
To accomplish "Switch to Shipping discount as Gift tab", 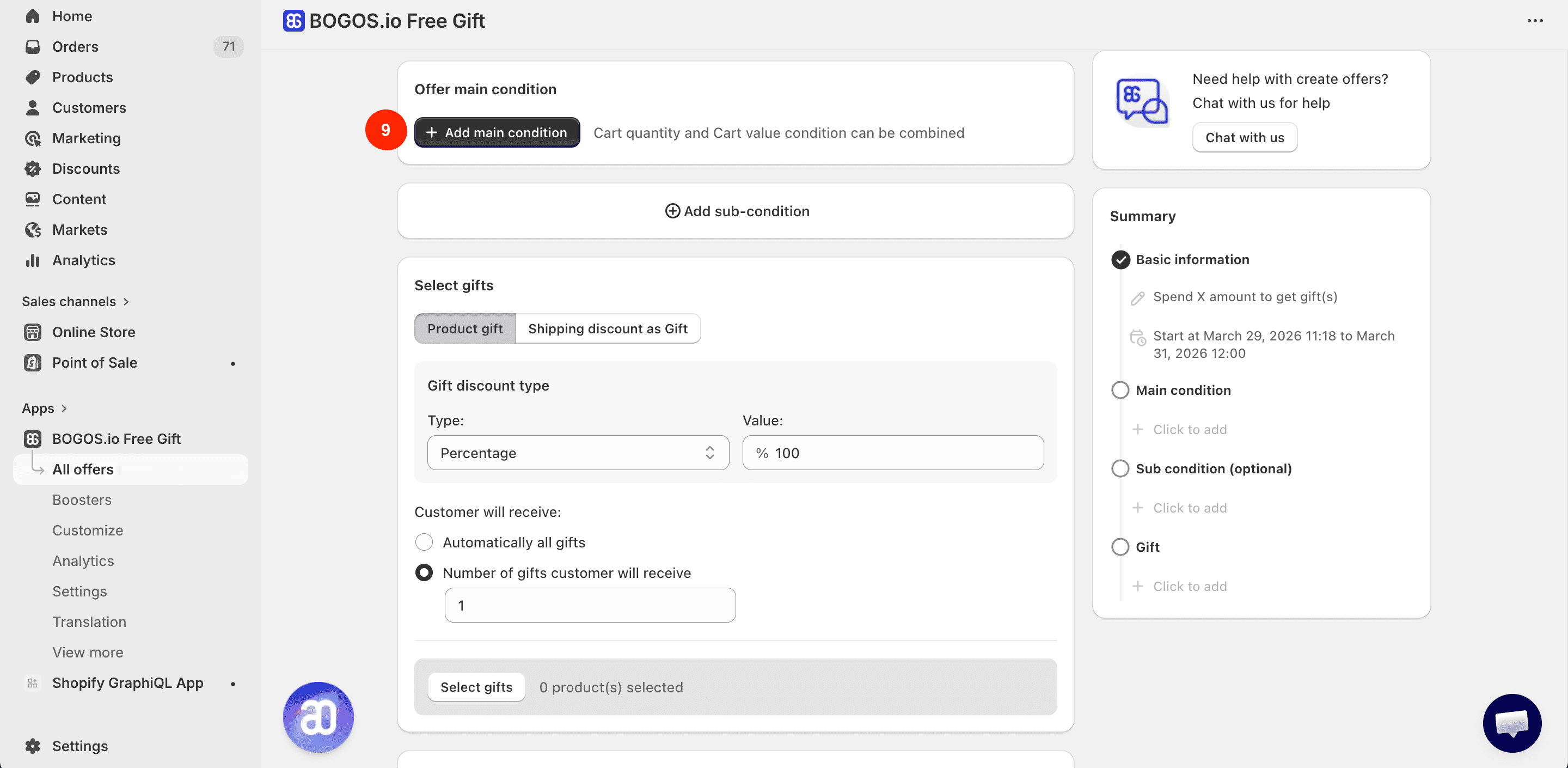I will click(x=608, y=328).
